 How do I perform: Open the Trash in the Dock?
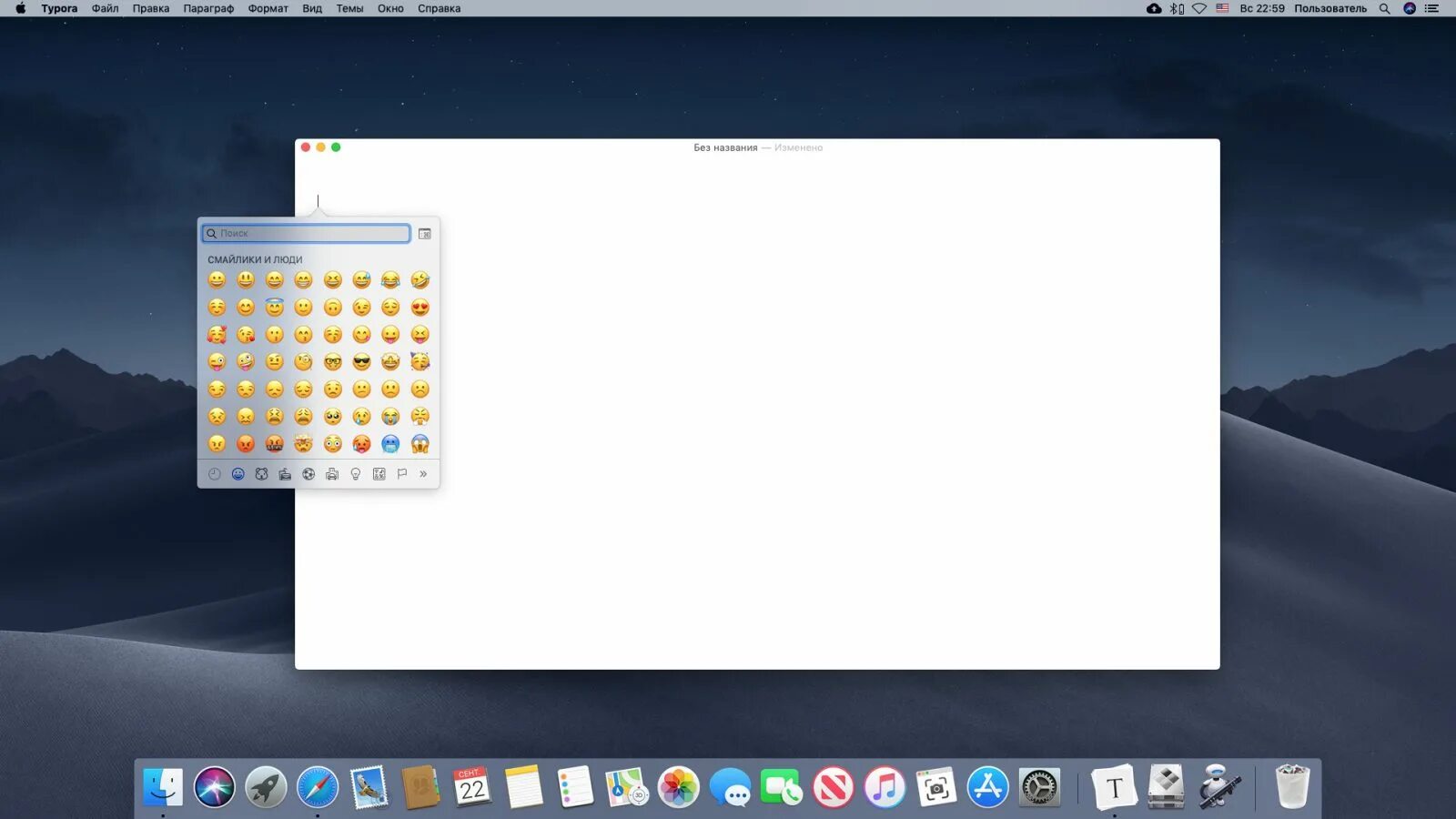pyautogui.click(x=1291, y=786)
